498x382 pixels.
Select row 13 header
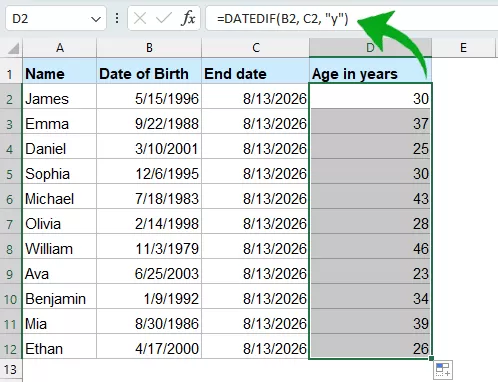(x=11, y=369)
